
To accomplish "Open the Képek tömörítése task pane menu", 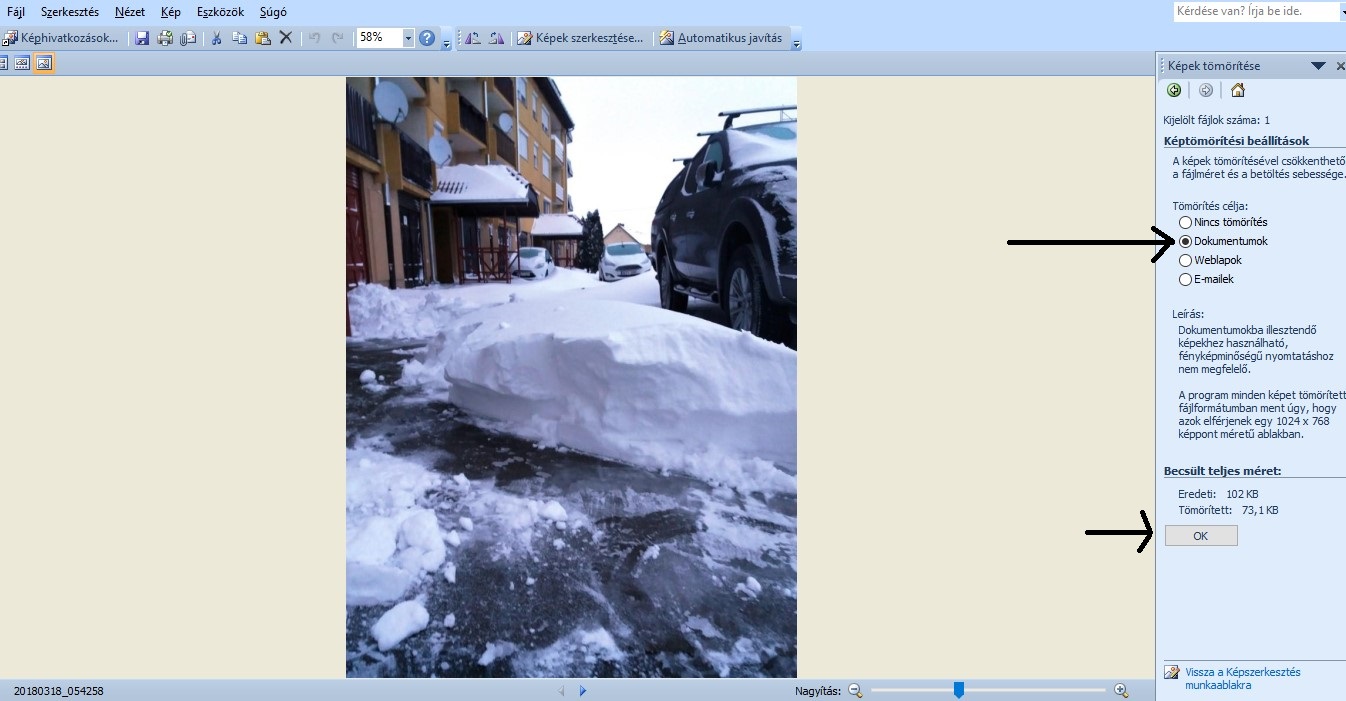I will 1318,66.
